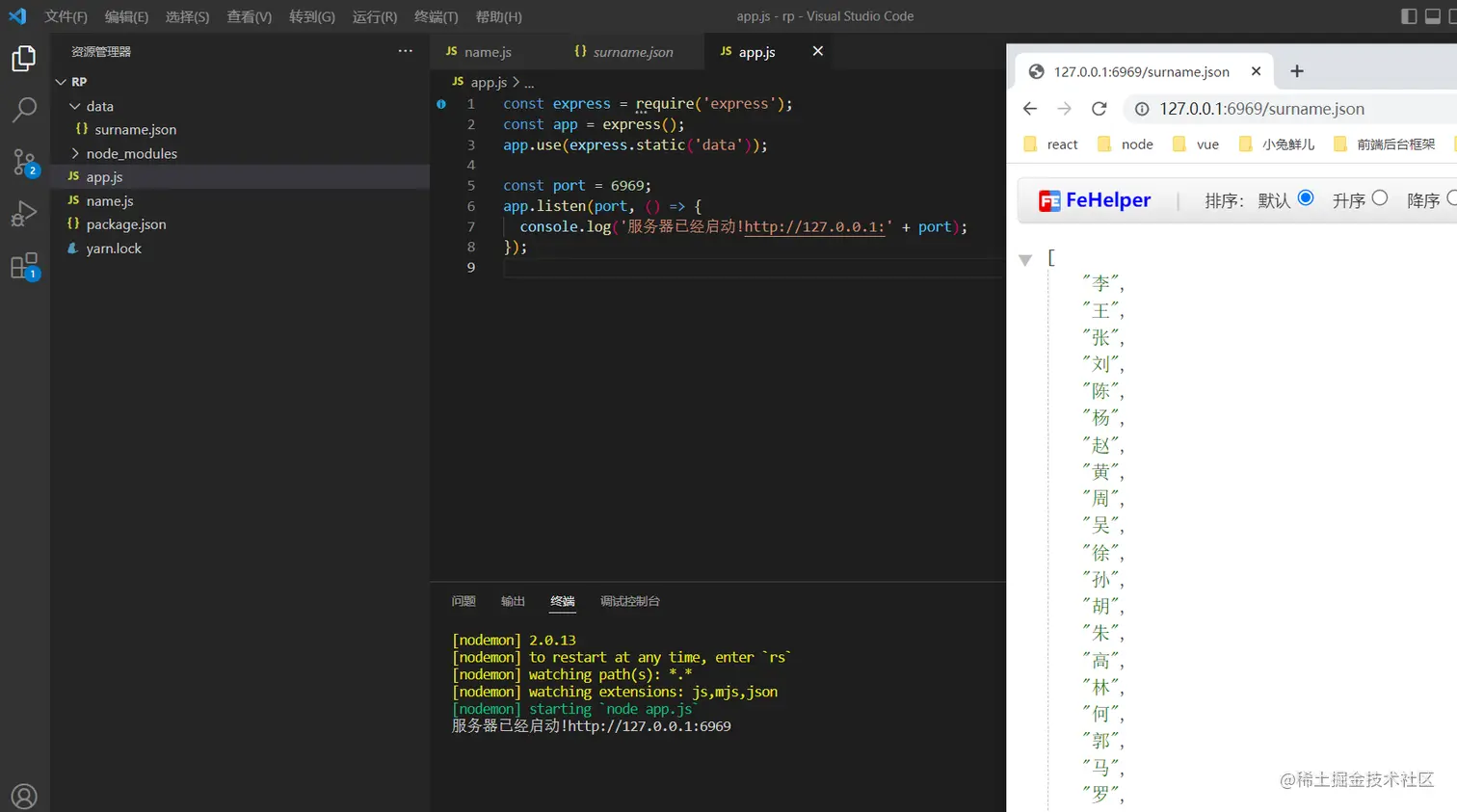Close the surname.json browser tab
This screenshot has width=1457, height=812.
[1256, 71]
